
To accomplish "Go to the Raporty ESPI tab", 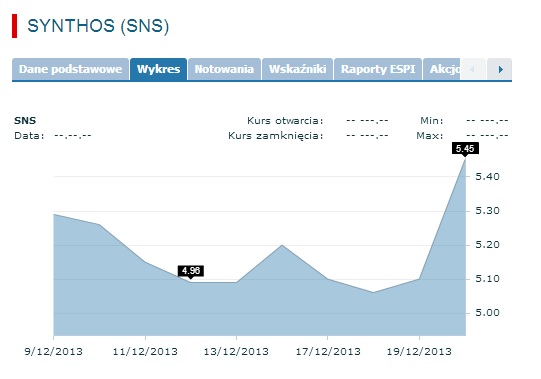I will 378,69.
